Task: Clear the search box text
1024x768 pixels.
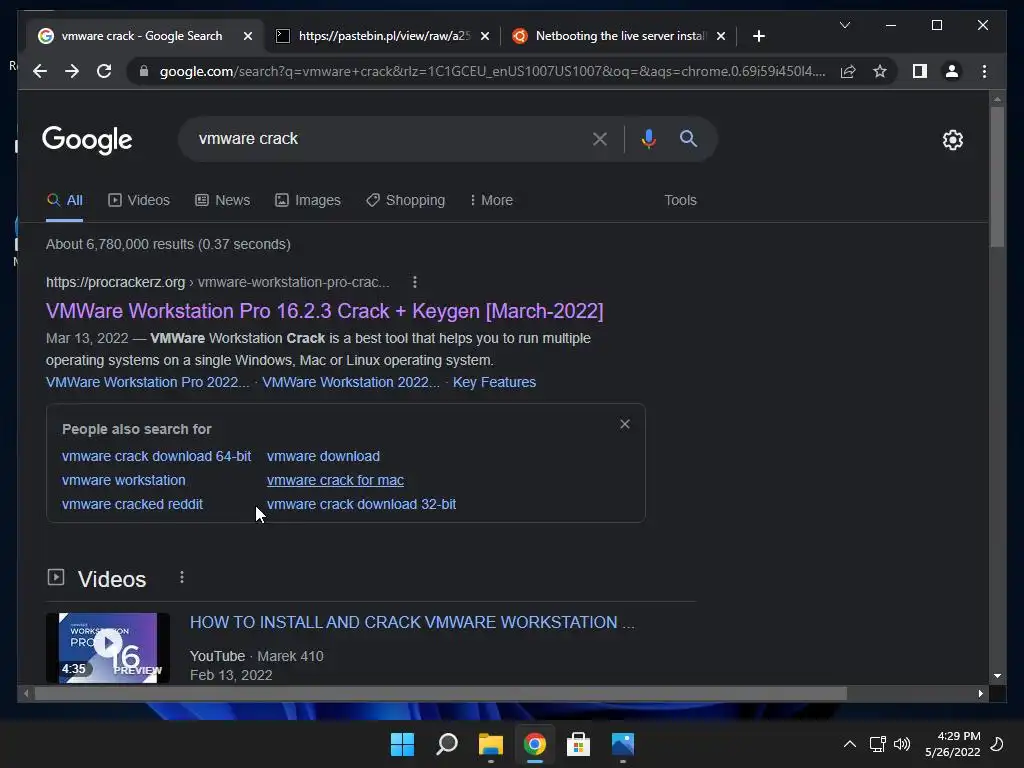Action: (x=600, y=138)
